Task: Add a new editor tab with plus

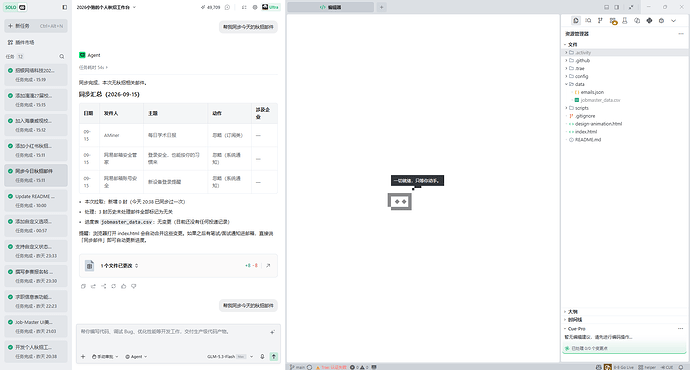Action: pyautogui.click(x=382, y=7)
